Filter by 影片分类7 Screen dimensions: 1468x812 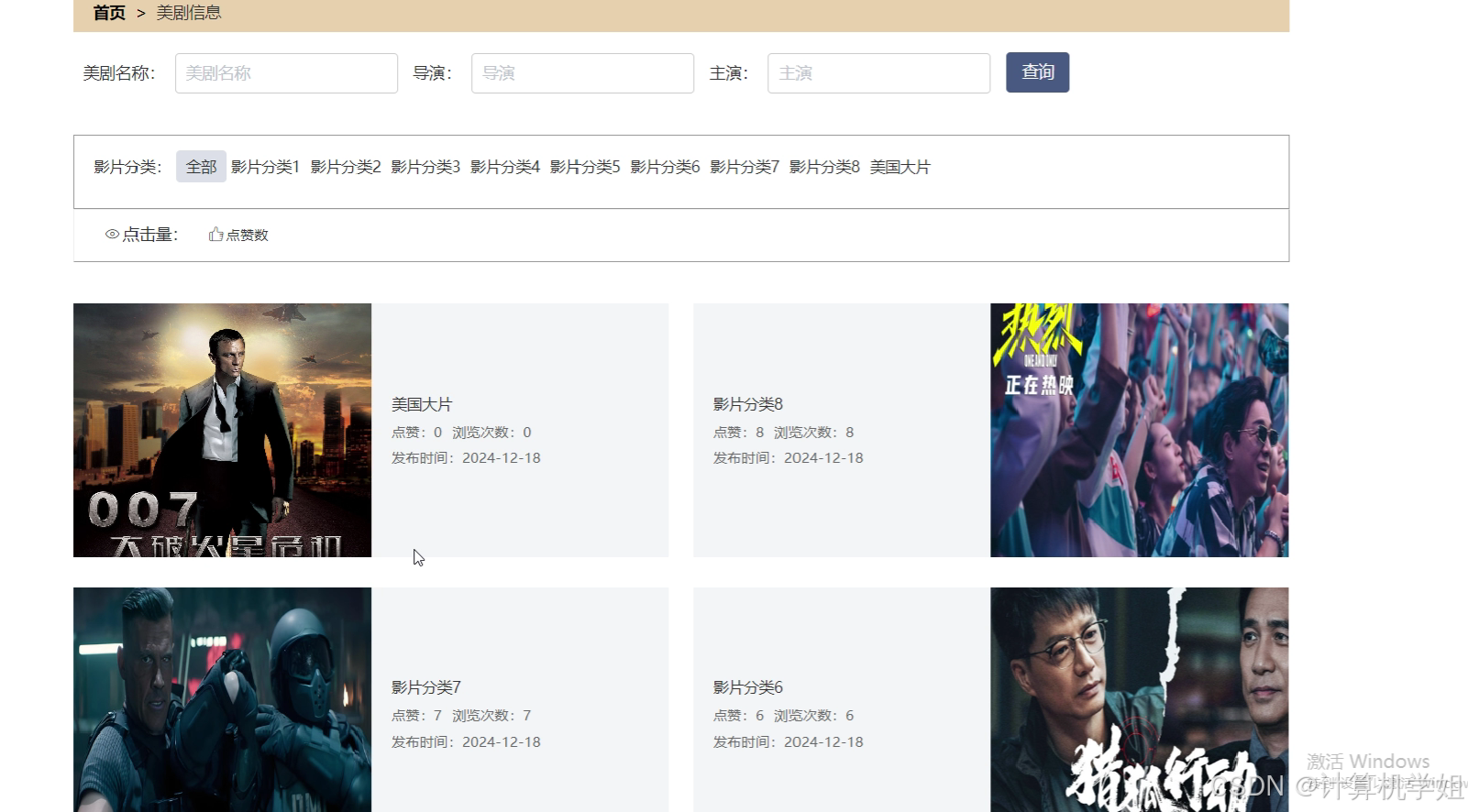(745, 167)
